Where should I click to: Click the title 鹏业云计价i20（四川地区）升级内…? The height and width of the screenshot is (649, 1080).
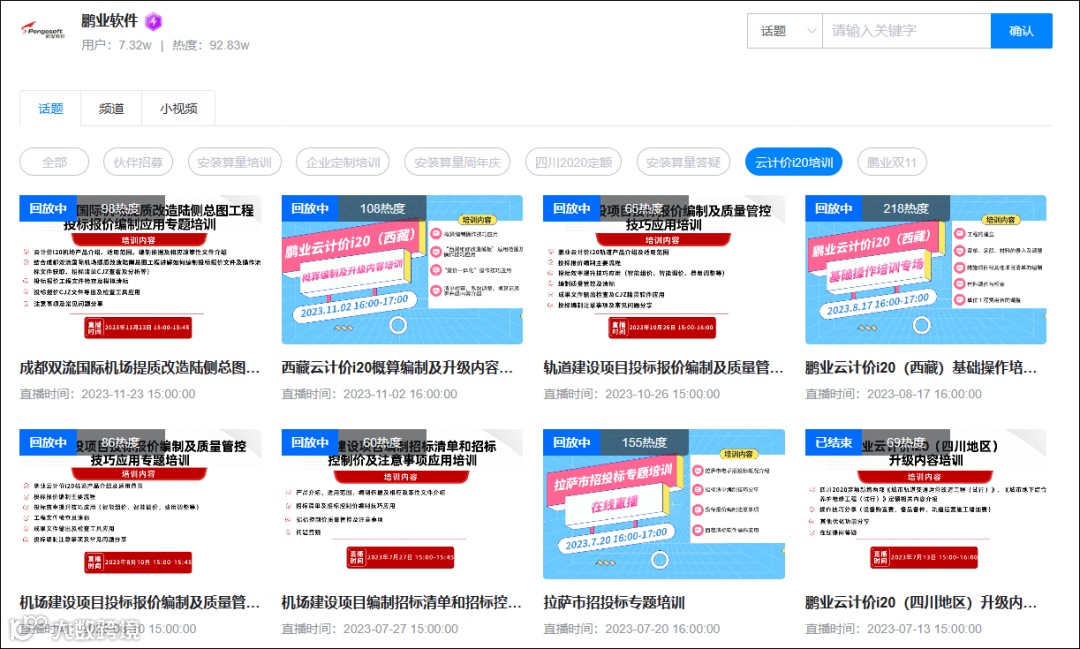click(921, 602)
